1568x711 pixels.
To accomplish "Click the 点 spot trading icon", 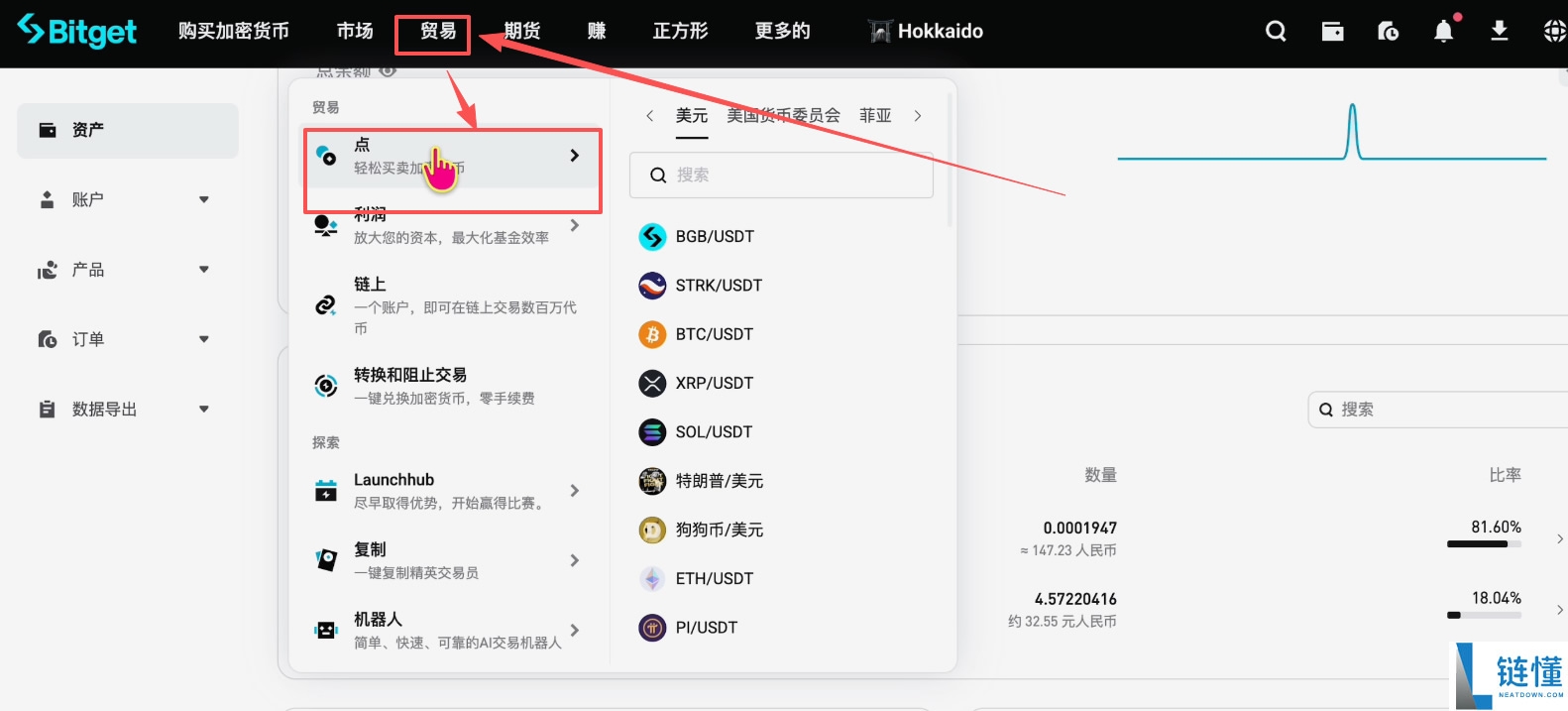I will 326,156.
